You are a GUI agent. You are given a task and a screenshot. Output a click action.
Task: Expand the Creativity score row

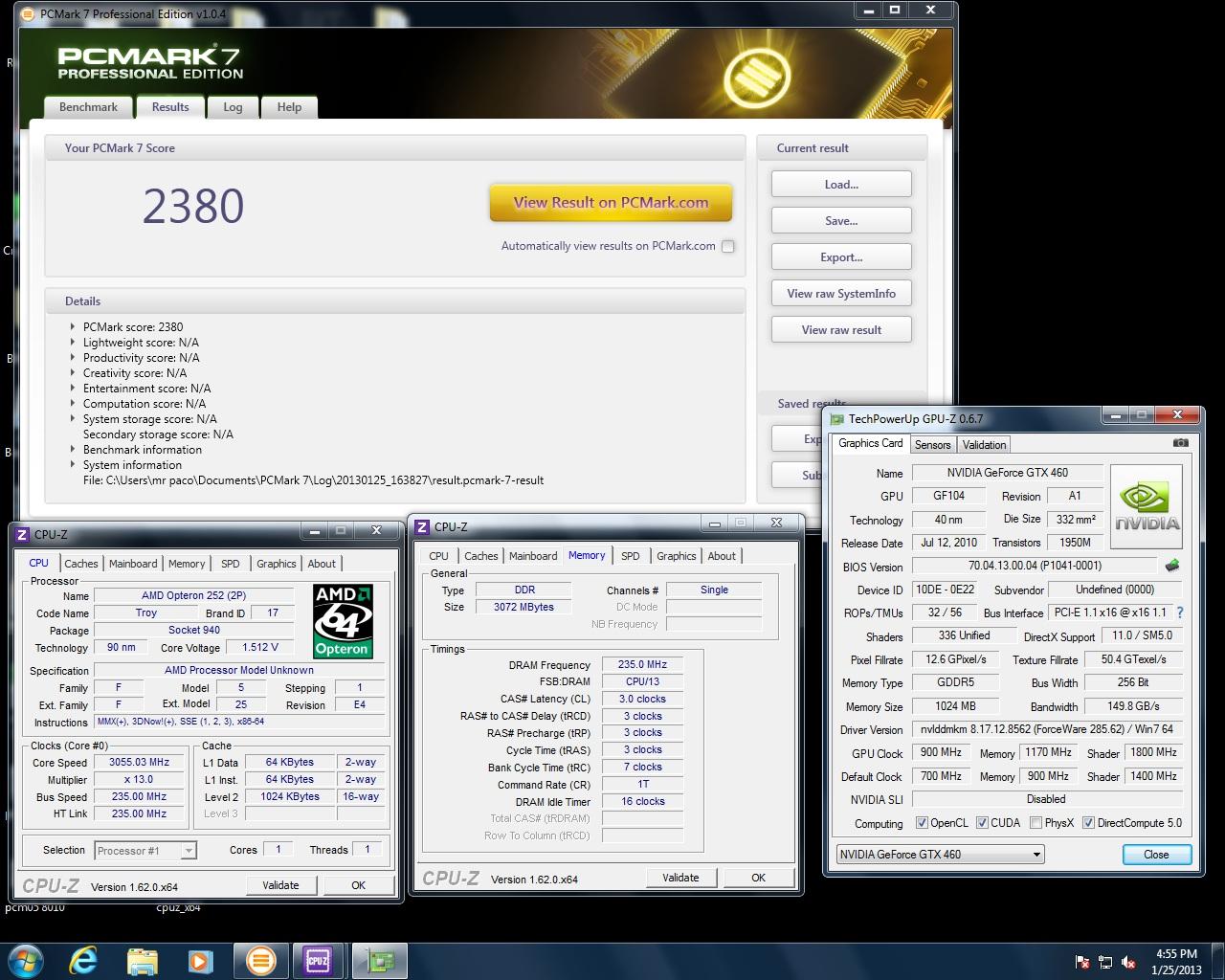click(73, 372)
